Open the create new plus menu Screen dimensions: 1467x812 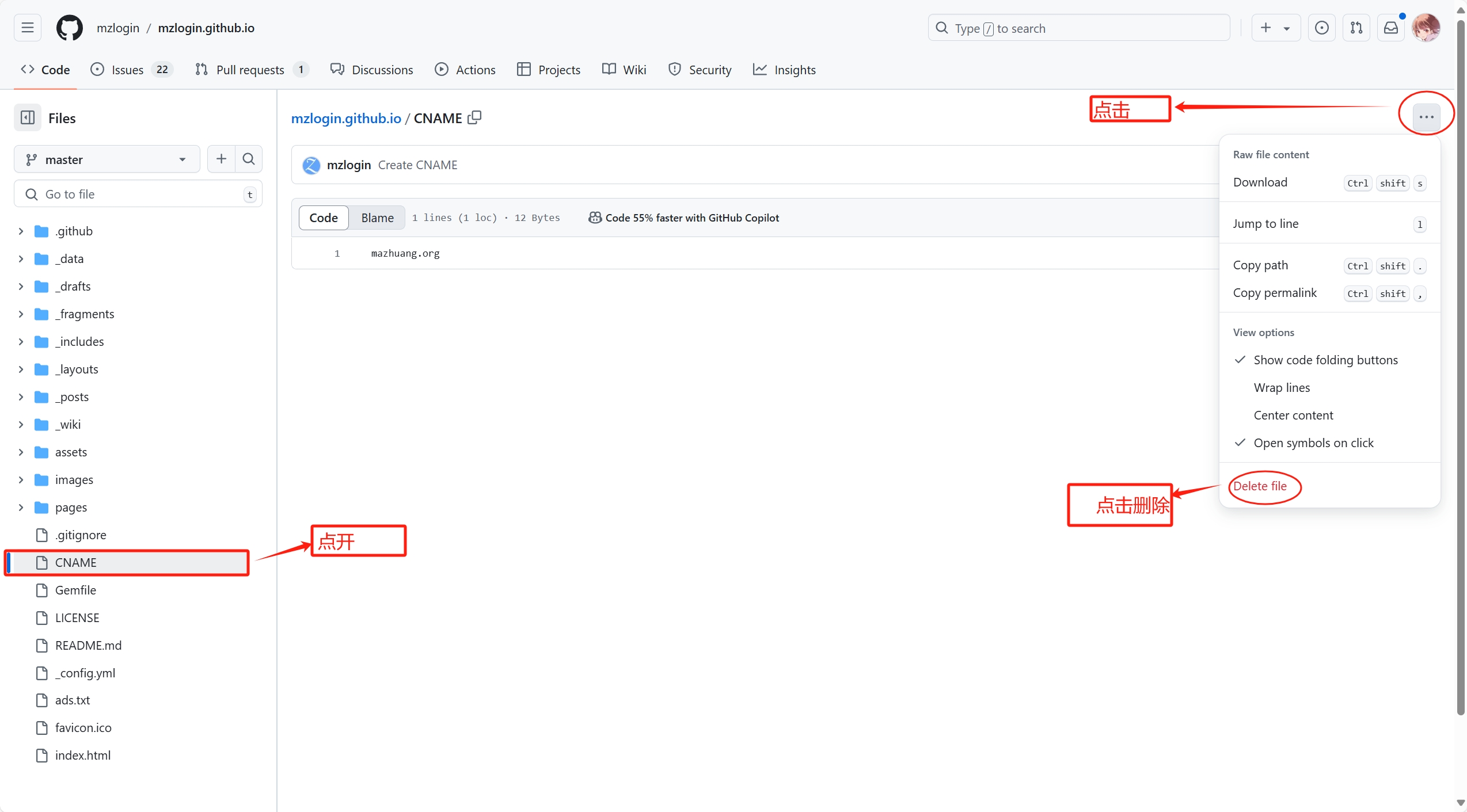pyautogui.click(x=1276, y=28)
